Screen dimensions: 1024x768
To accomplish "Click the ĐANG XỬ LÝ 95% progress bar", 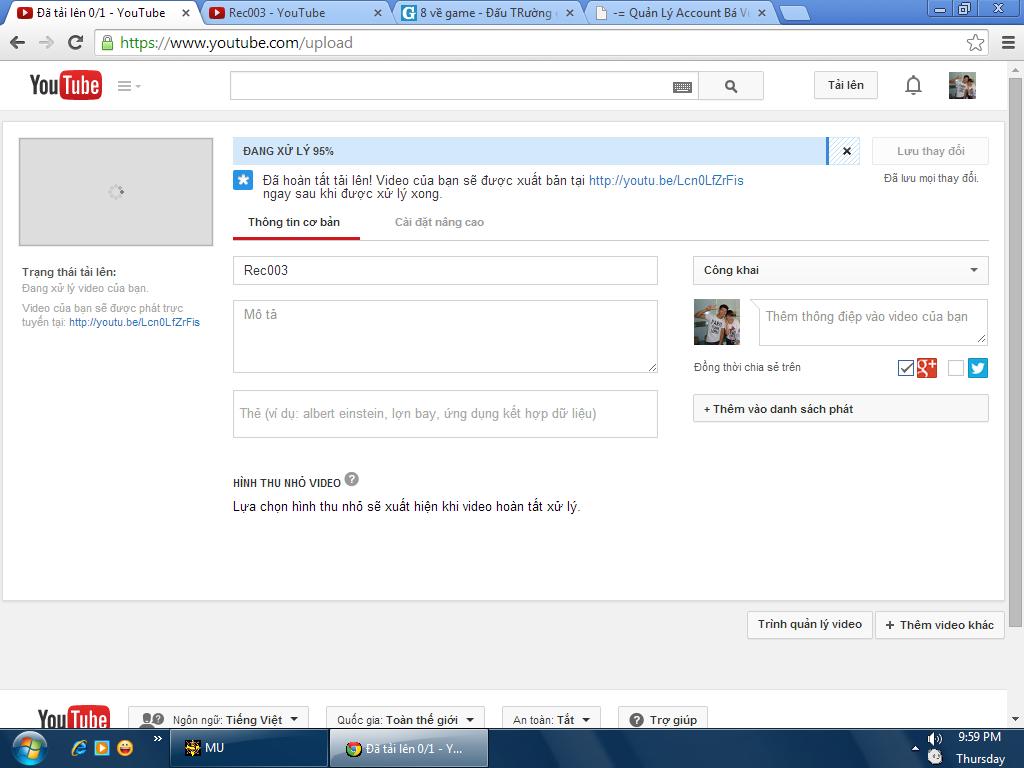I will [530, 151].
